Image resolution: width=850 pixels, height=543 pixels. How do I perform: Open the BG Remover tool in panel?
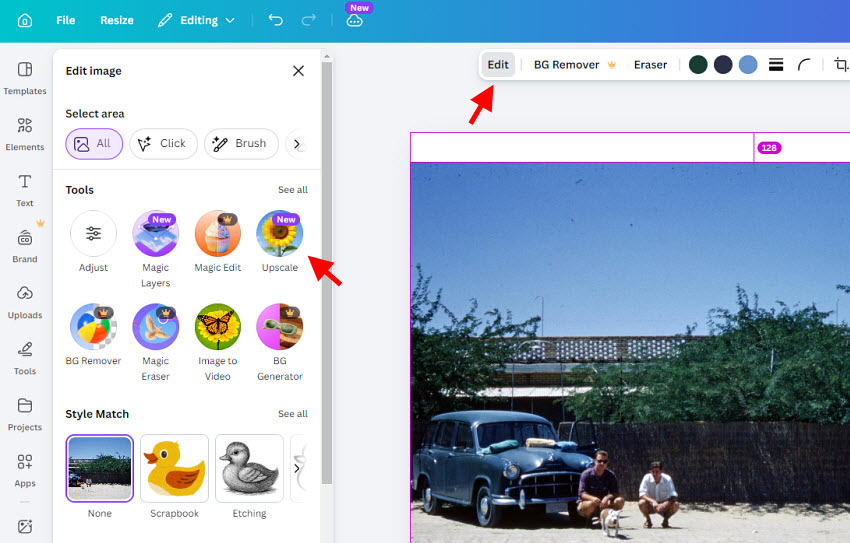93,335
